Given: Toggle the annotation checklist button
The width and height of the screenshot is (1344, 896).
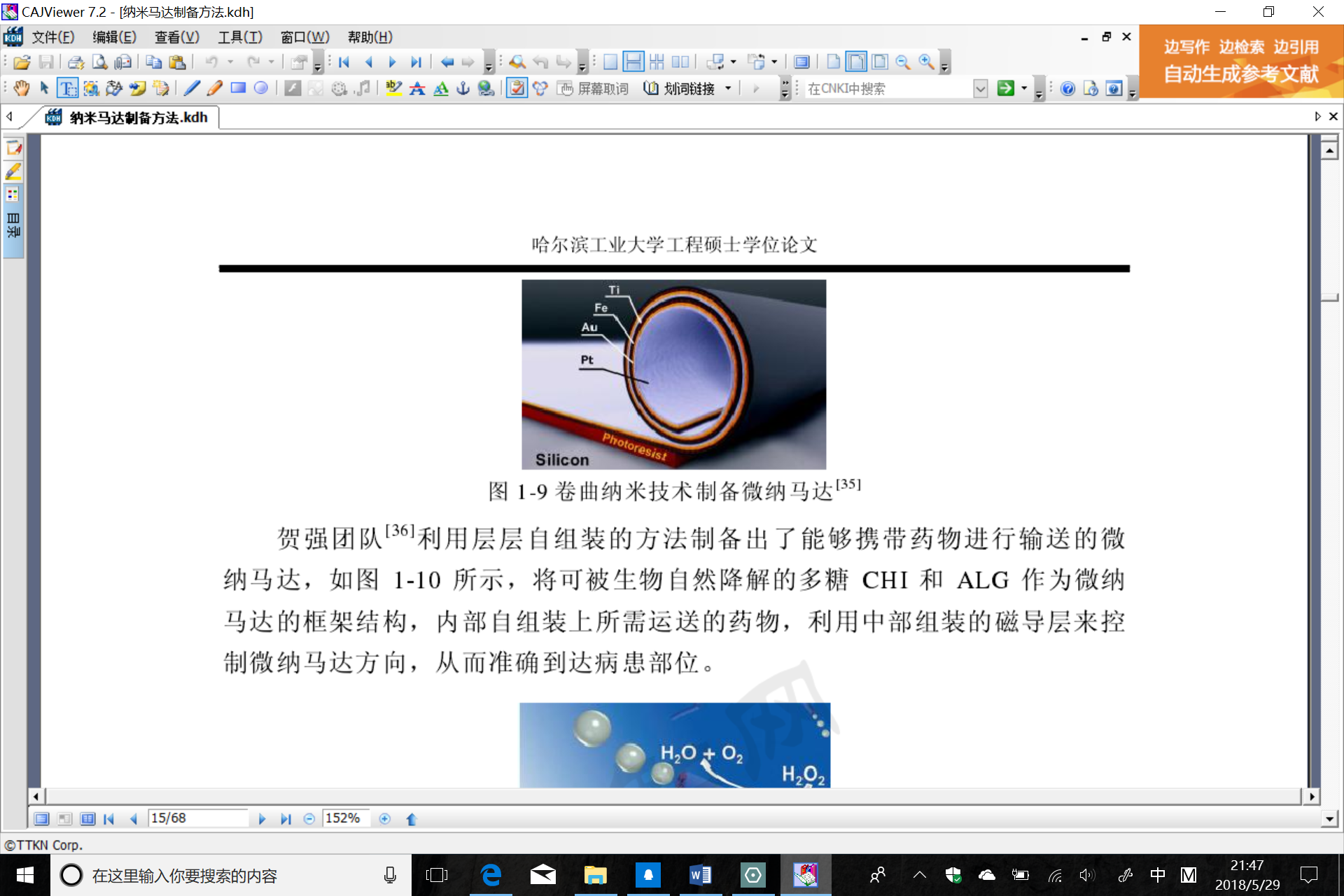Looking at the screenshot, I should [517, 88].
